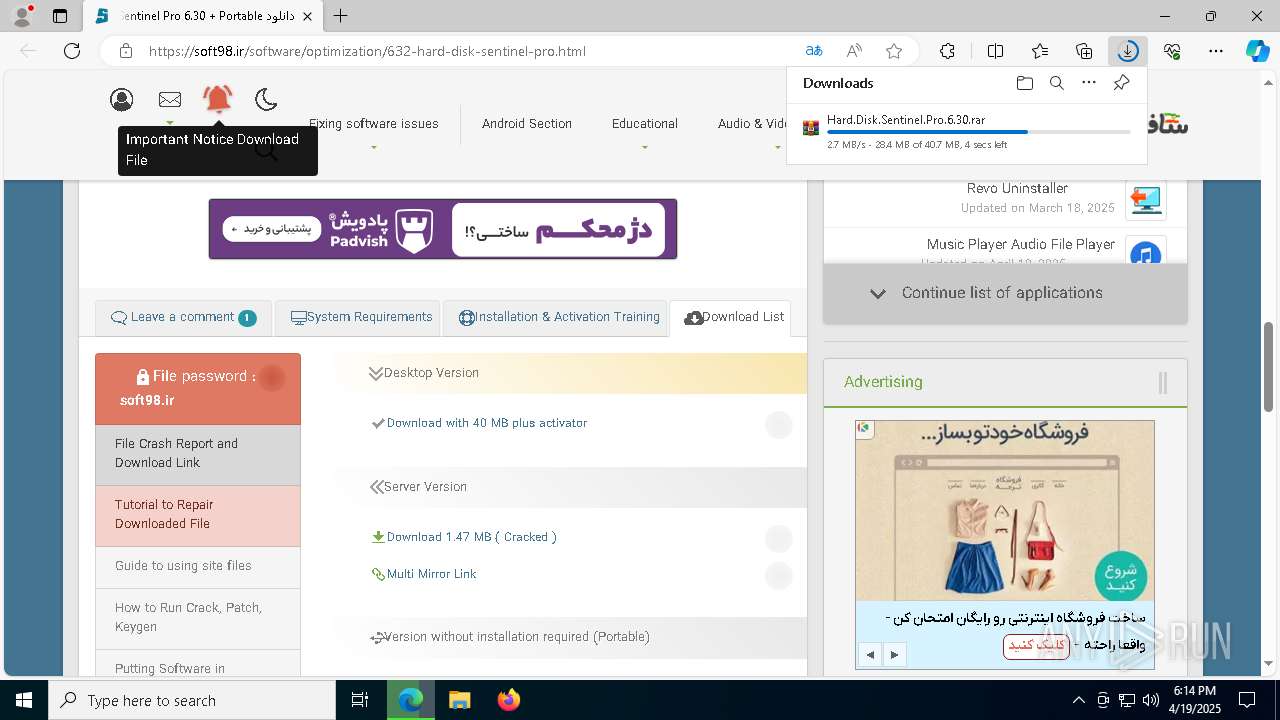Expand Continue list of applications
Screen dimensions: 1280x720
(1005, 293)
